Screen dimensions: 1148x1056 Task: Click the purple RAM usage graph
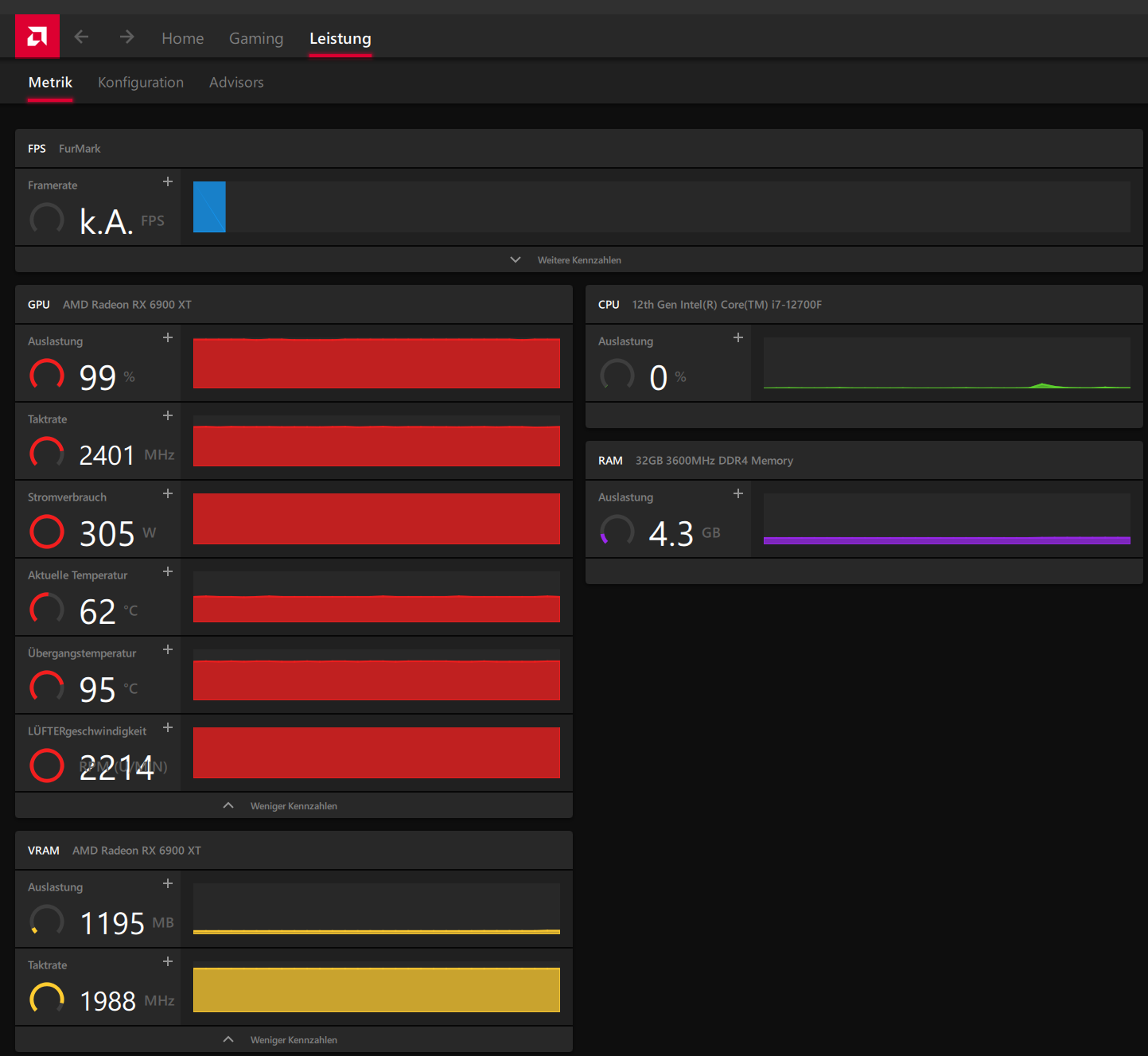click(x=947, y=519)
